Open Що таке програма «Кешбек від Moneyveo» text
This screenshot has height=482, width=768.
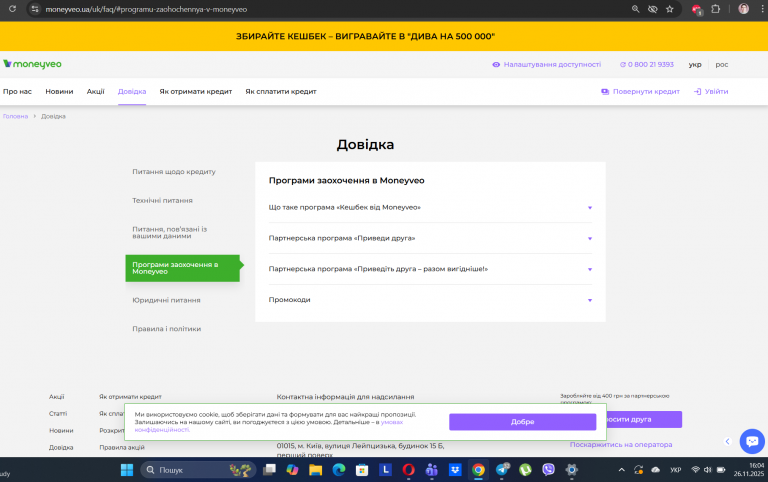pos(344,207)
